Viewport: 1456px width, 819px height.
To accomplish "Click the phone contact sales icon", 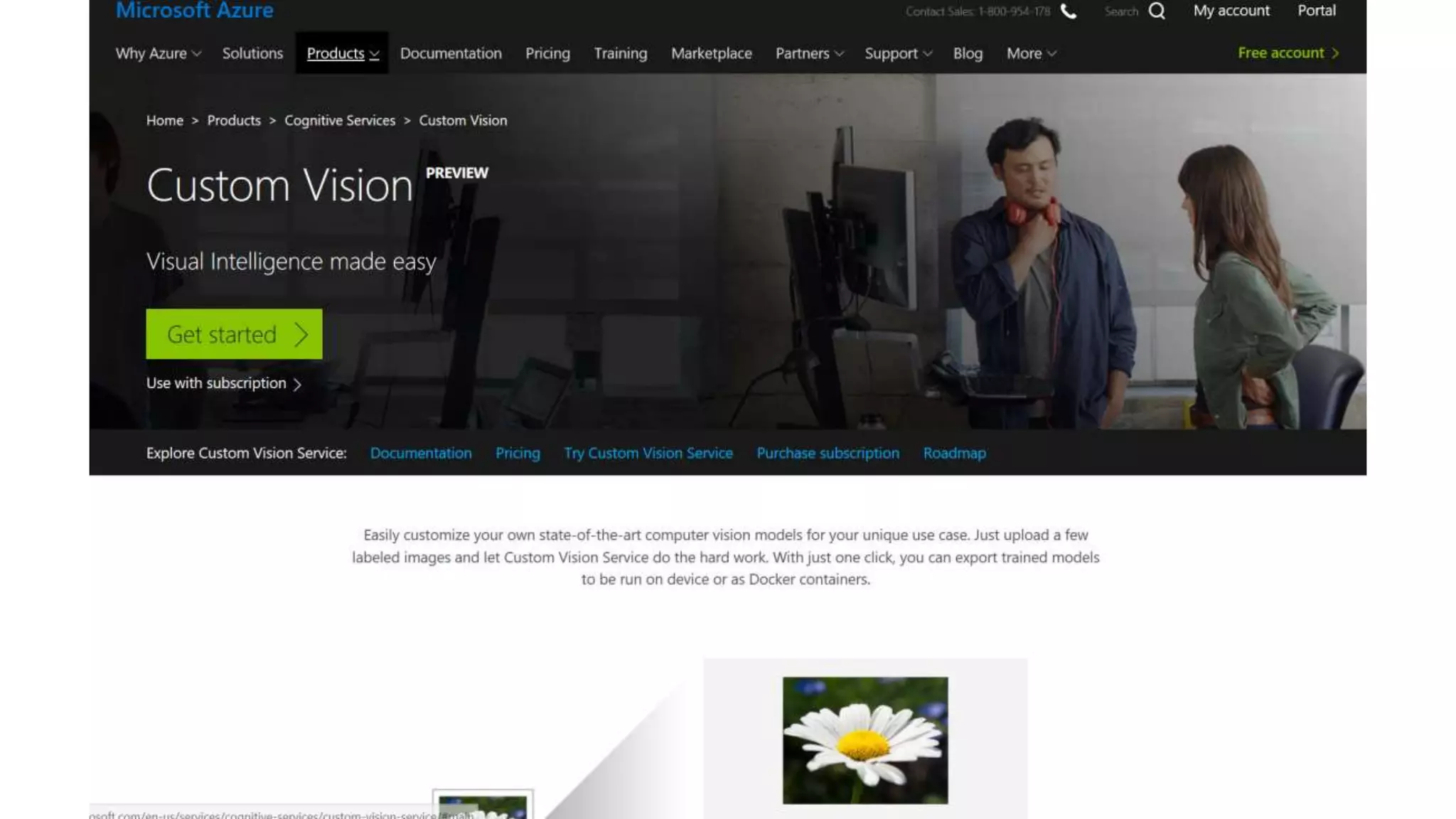I will [x=1068, y=11].
